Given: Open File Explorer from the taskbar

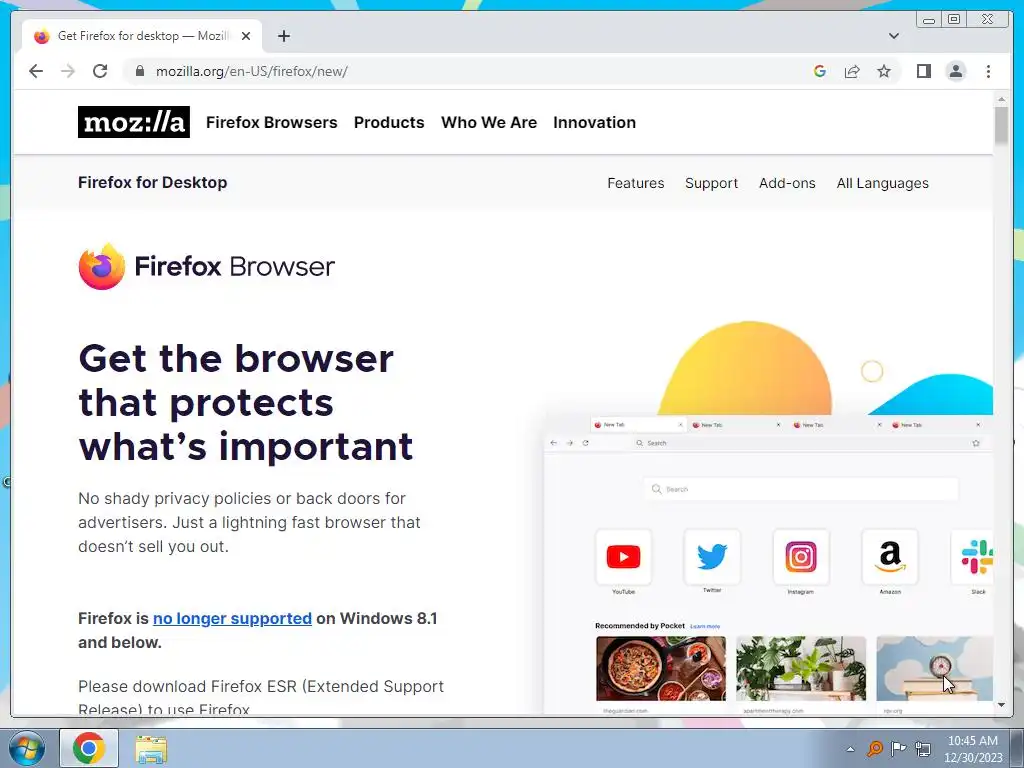Looking at the screenshot, I should (x=151, y=749).
